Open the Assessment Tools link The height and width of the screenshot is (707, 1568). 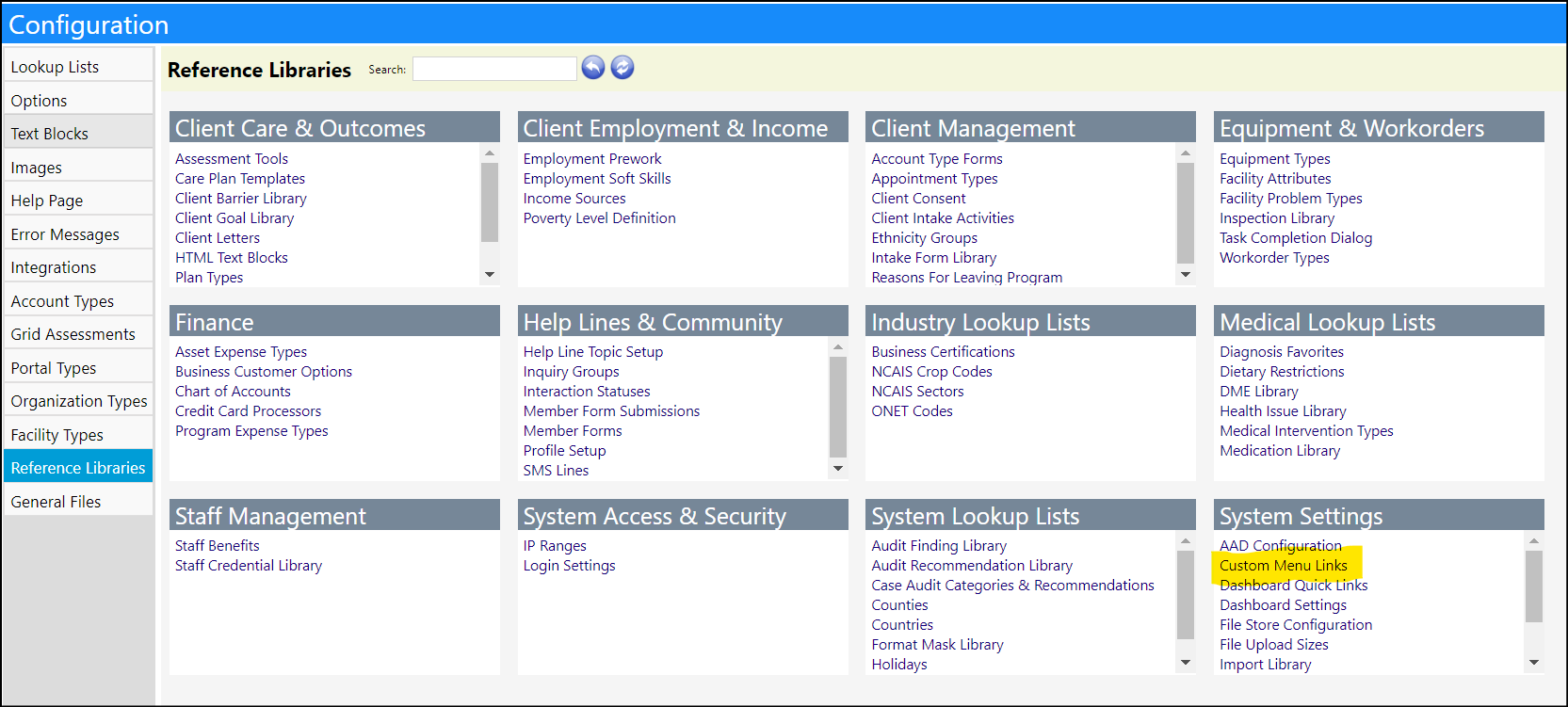point(232,159)
